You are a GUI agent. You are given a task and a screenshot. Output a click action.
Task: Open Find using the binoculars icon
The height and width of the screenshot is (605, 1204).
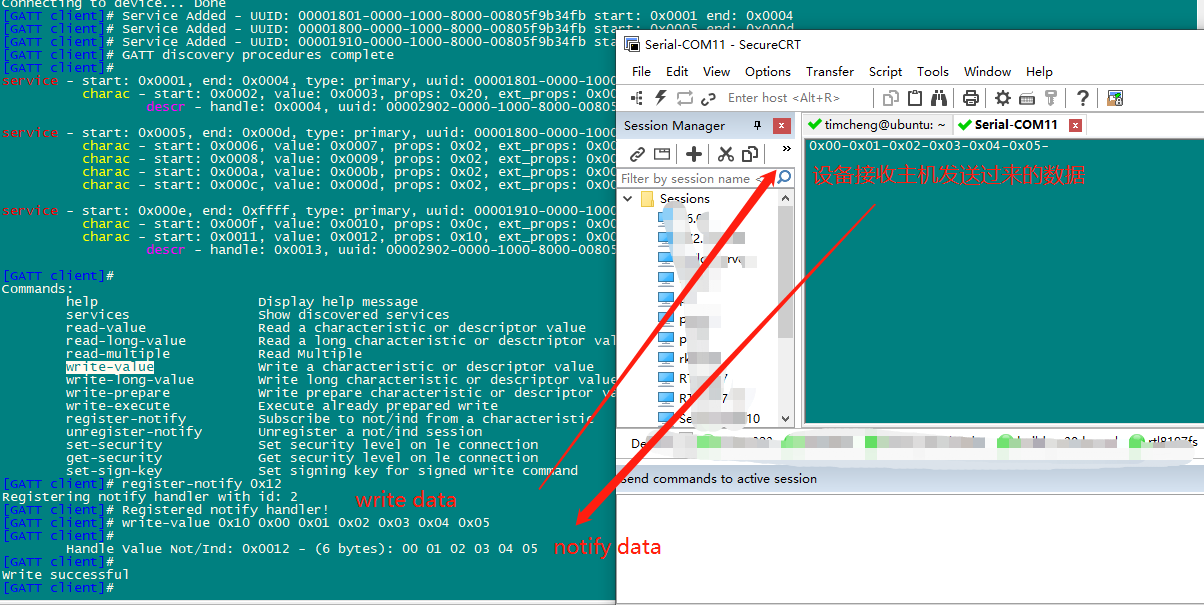tap(938, 96)
